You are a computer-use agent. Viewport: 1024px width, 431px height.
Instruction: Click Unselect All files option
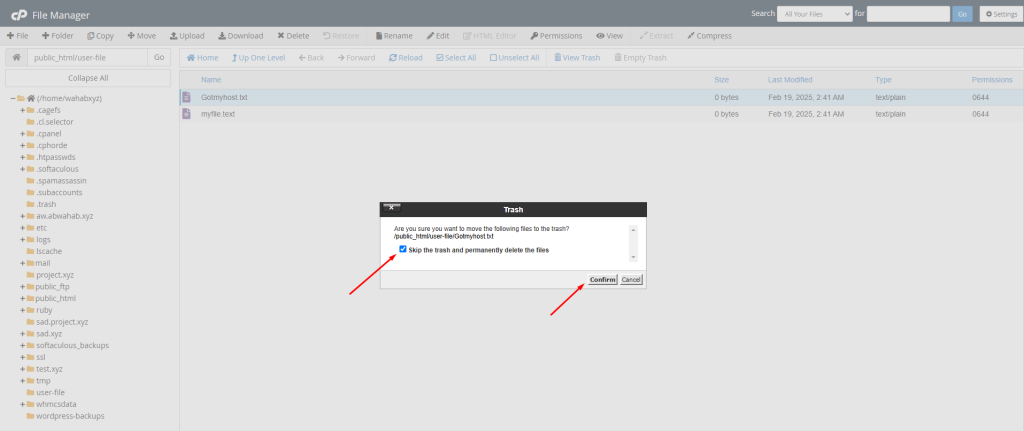click(514, 58)
